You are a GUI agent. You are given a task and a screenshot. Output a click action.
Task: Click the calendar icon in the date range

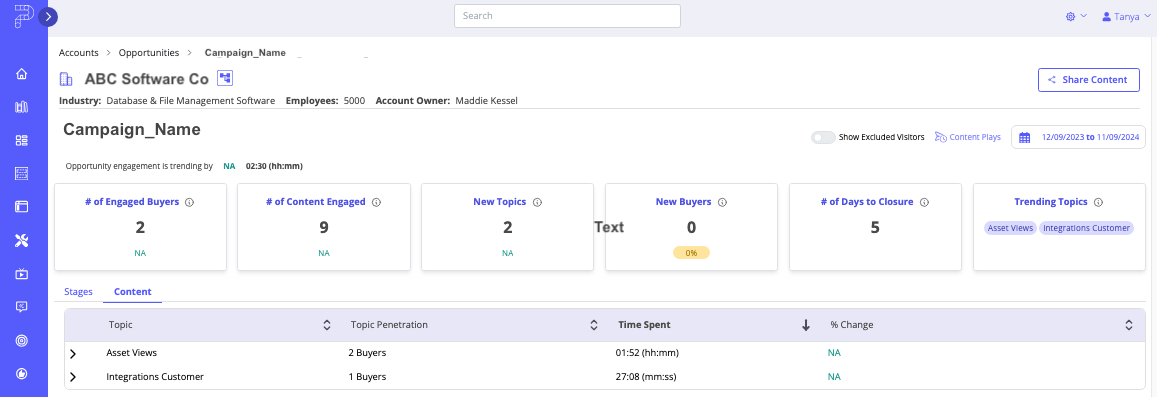(x=1024, y=137)
